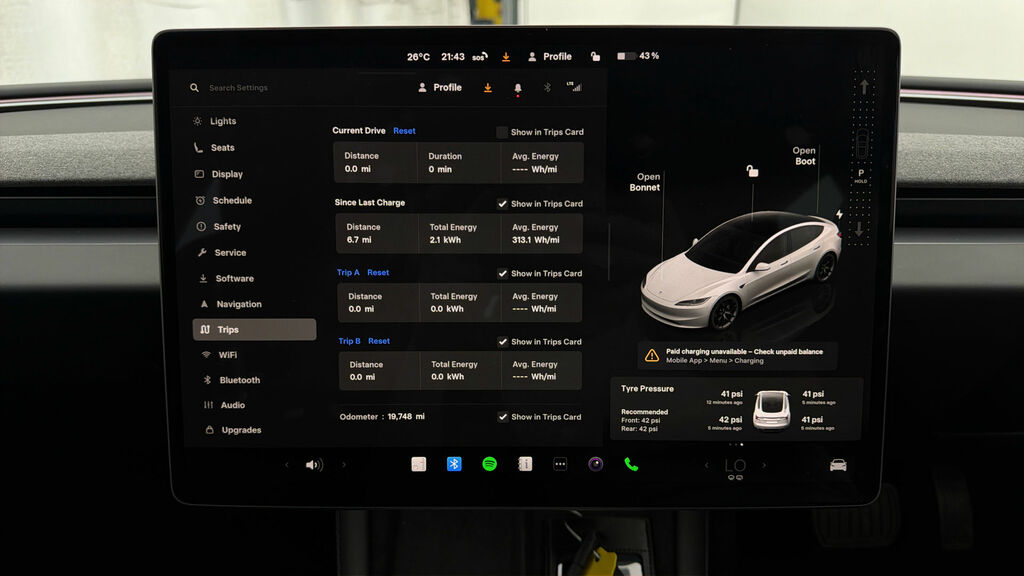Tap the Park hold P indicator
Screen dimensions: 1024x576
[861, 175]
